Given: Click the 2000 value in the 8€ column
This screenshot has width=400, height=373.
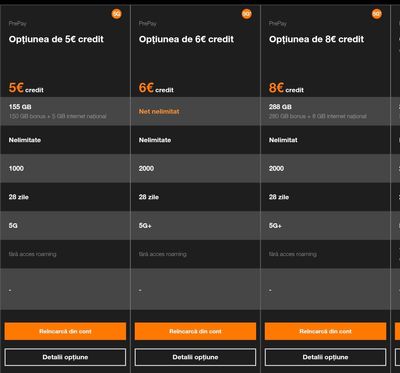Looking at the screenshot, I should (x=276, y=168).
